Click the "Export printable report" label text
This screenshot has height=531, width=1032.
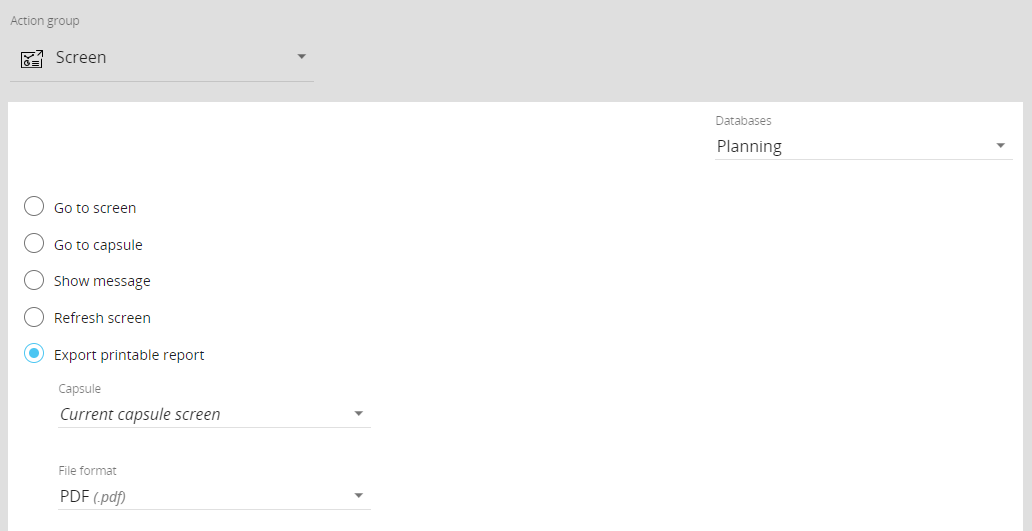pyautogui.click(x=129, y=355)
